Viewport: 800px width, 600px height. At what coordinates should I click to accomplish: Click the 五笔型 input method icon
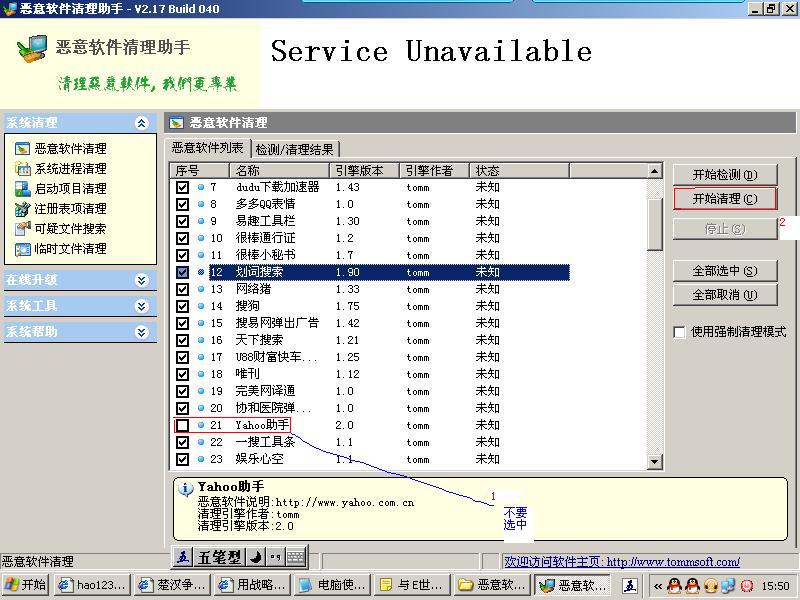tap(184, 557)
